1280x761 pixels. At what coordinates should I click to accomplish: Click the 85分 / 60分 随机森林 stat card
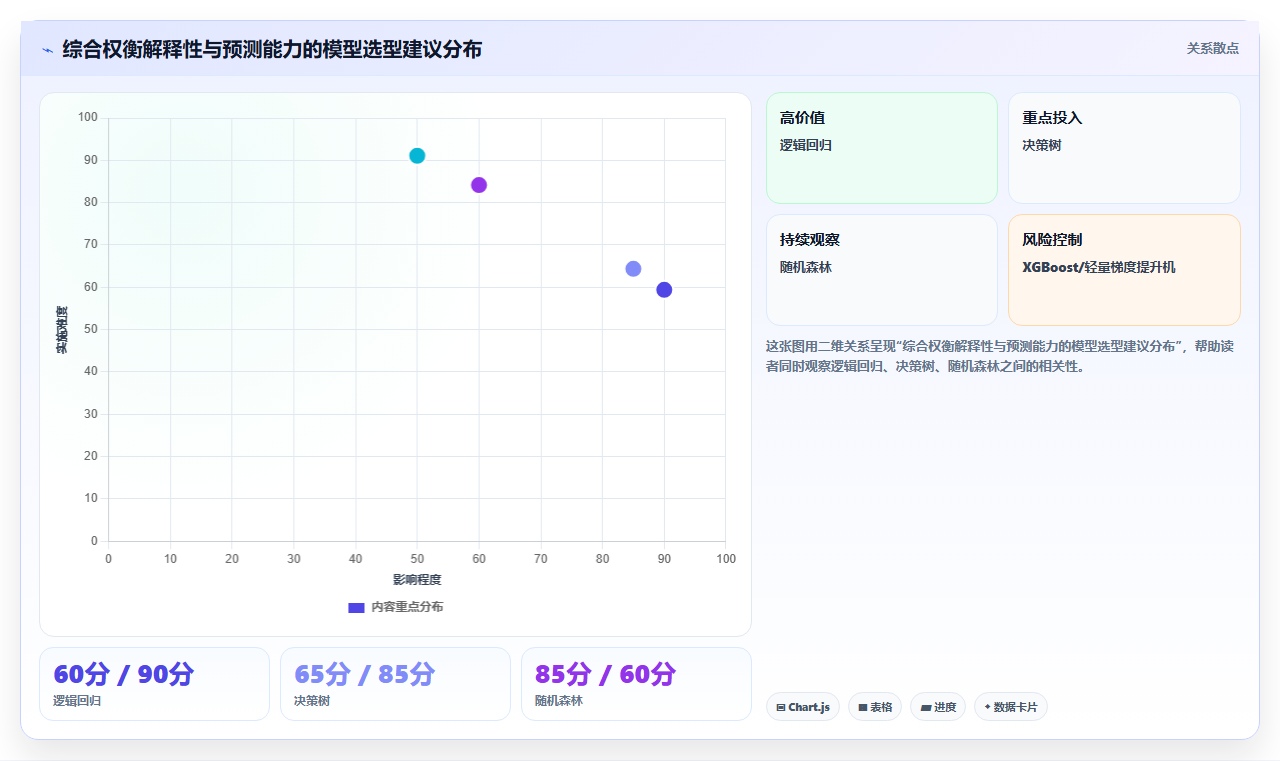[636, 684]
